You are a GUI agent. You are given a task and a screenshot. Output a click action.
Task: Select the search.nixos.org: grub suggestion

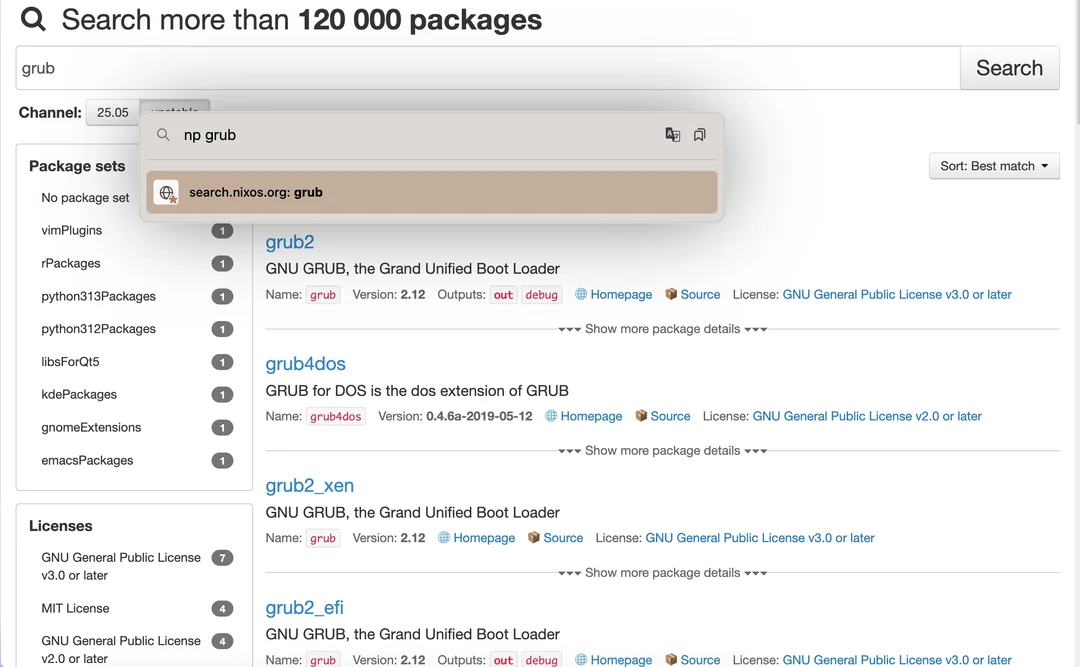(432, 192)
